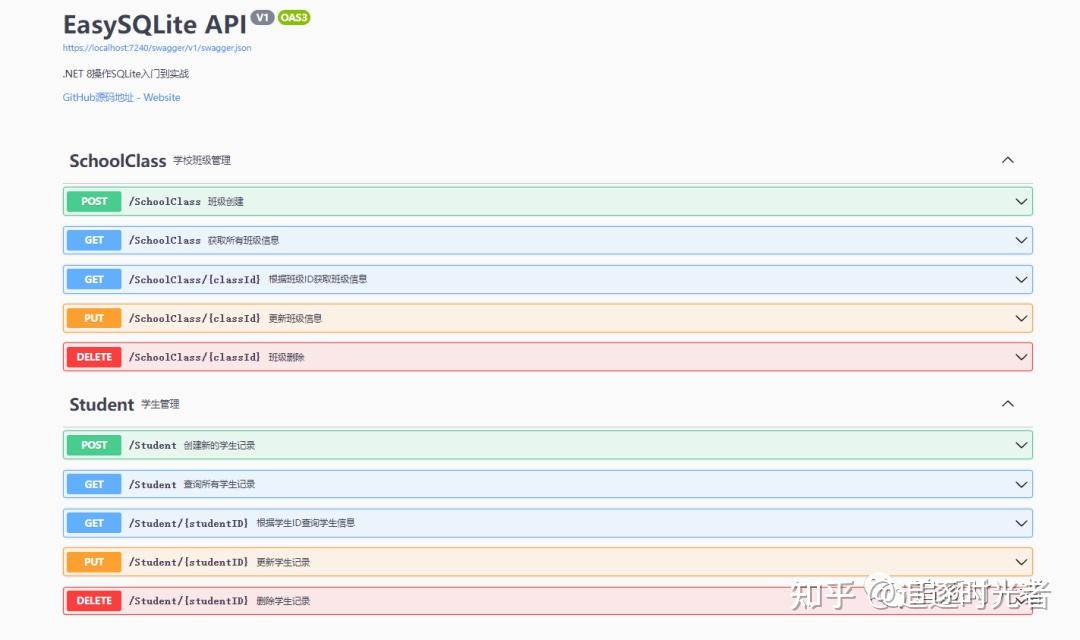Click the GET badge on /SchoolClass
The width and height of the screenshot is (1080, 640).
click(93, 240)
